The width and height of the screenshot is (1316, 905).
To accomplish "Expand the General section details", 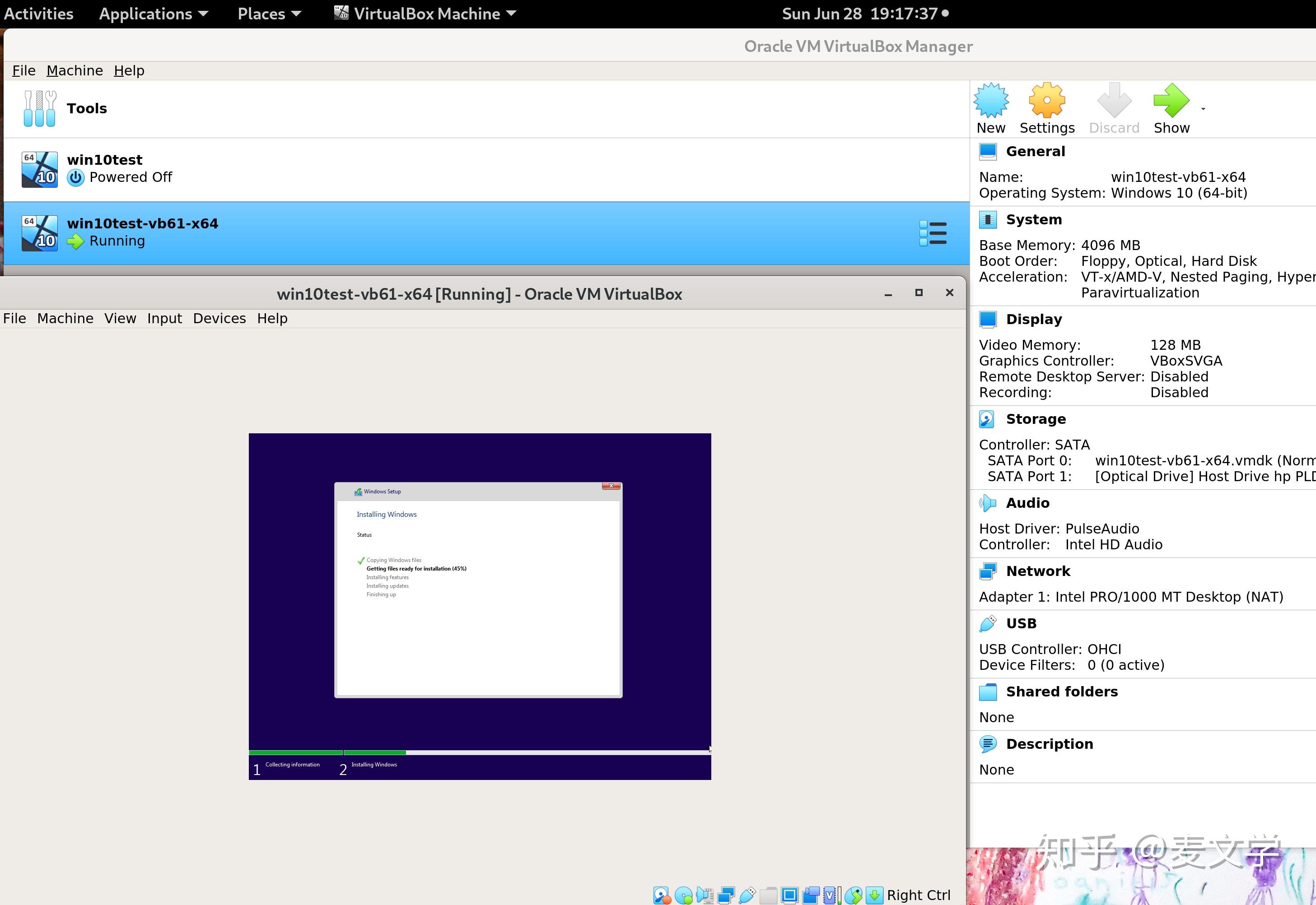I will click(1035, 151).
